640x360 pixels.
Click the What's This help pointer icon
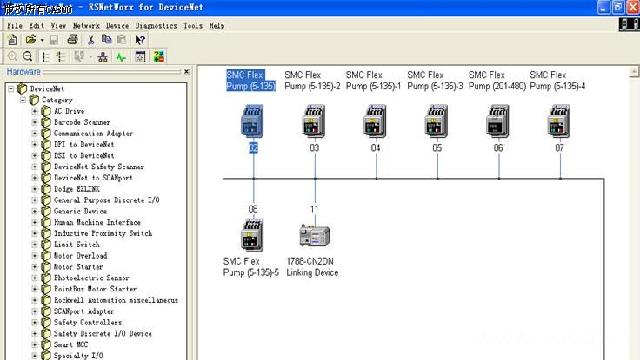140,40
